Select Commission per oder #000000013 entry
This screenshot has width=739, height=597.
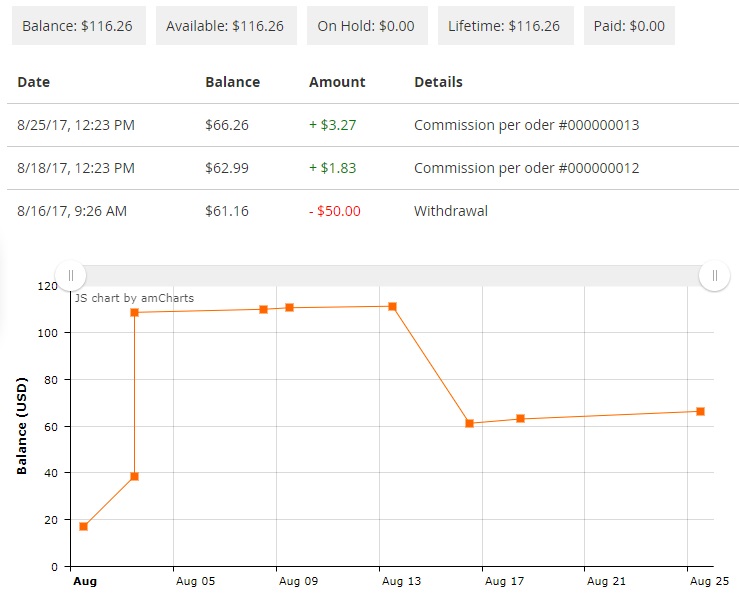pos(526,126)
